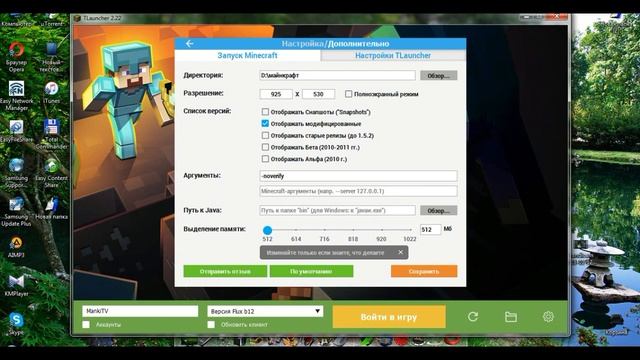Select the Easy Network Manager desktop icon

(16, 96)
